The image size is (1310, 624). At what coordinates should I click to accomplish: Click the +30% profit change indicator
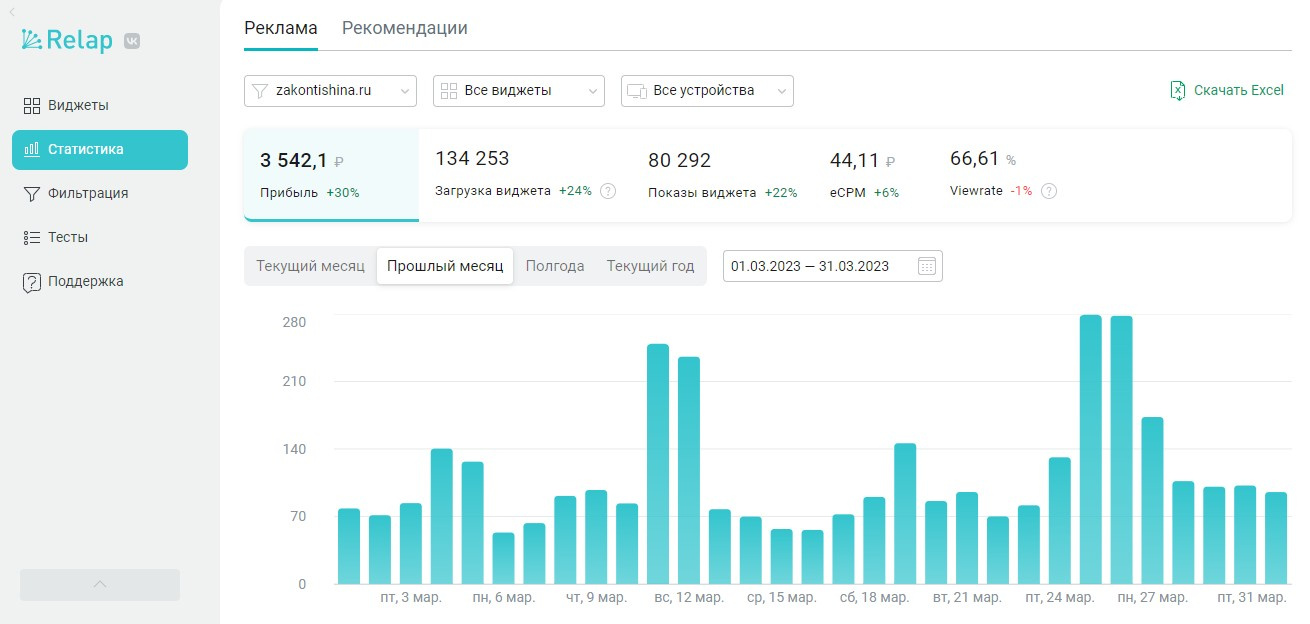pos(343,192)
